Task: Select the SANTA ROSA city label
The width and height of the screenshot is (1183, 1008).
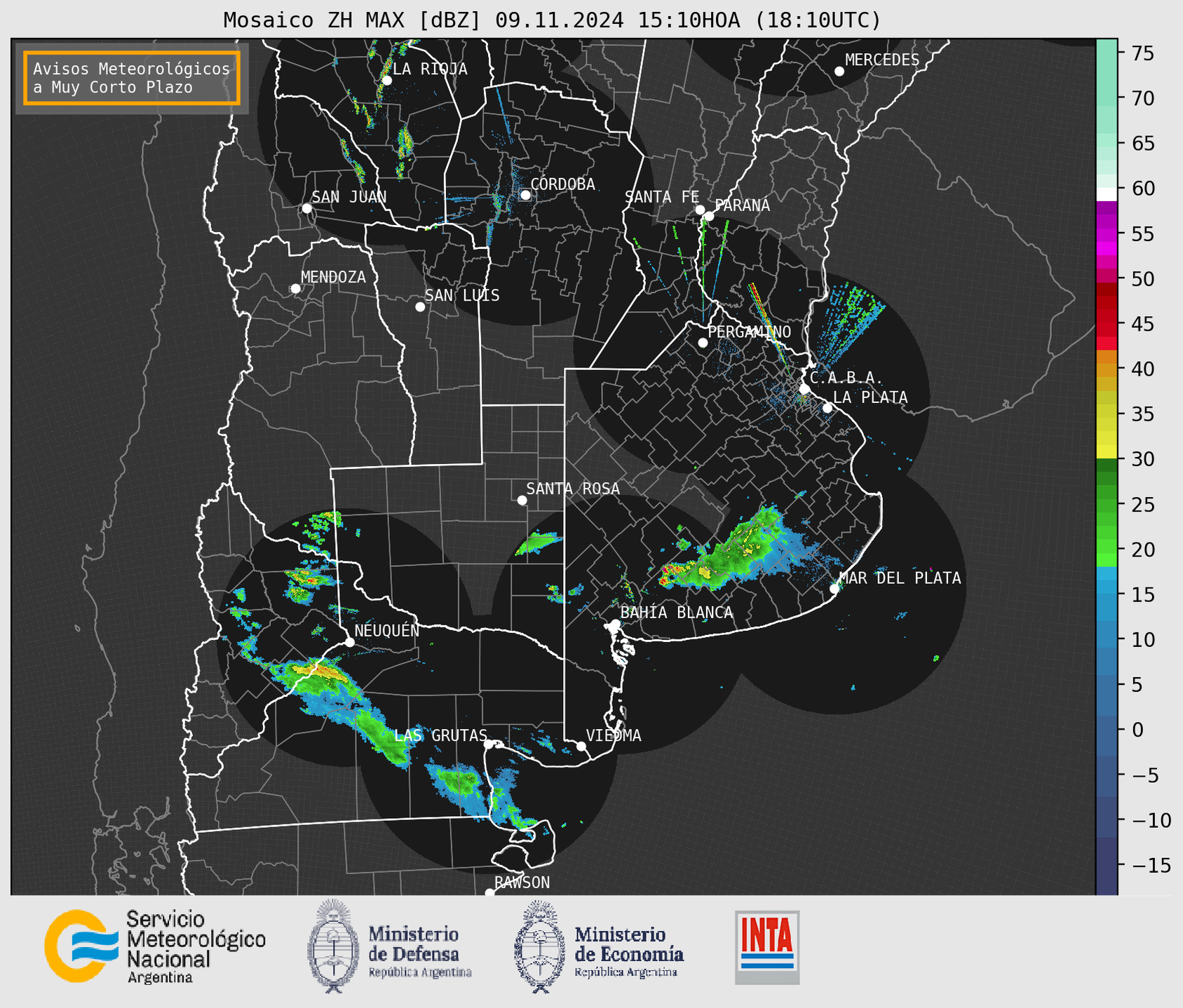Action: tap(573, 489)
